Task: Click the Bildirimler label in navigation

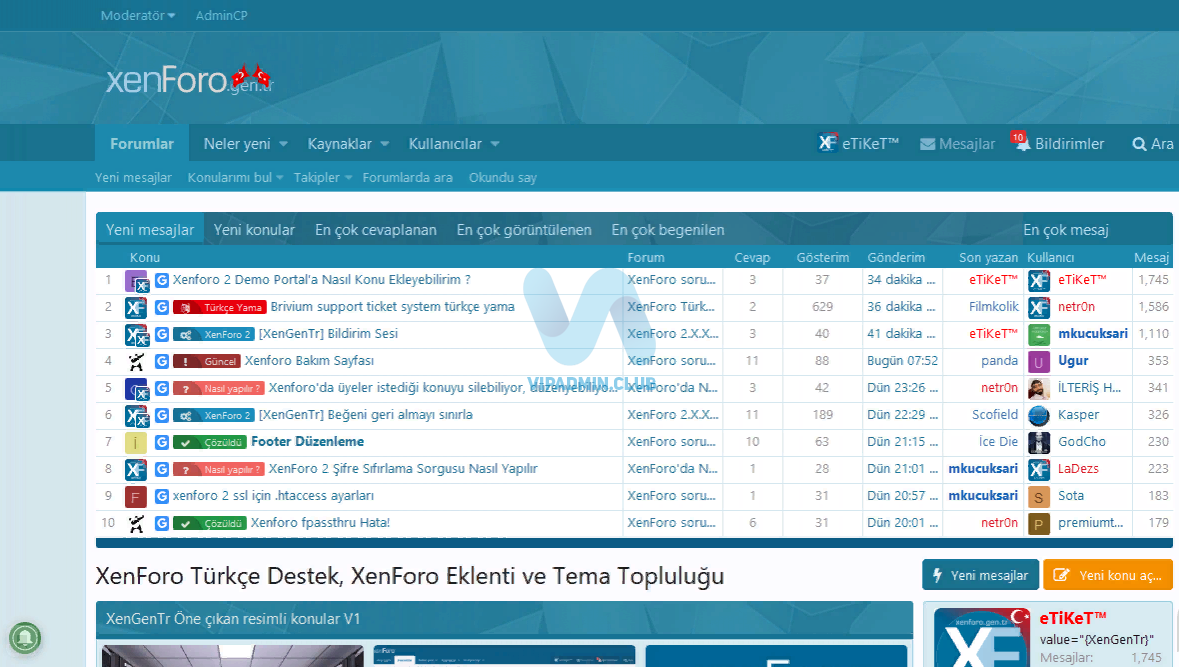Action: coord(1069,144)
